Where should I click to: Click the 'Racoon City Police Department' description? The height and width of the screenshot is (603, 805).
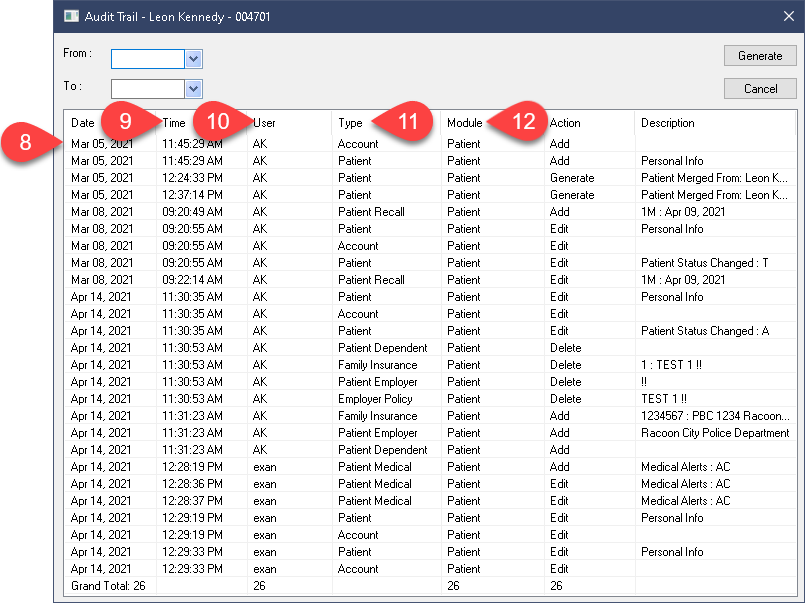click(715, 433)
